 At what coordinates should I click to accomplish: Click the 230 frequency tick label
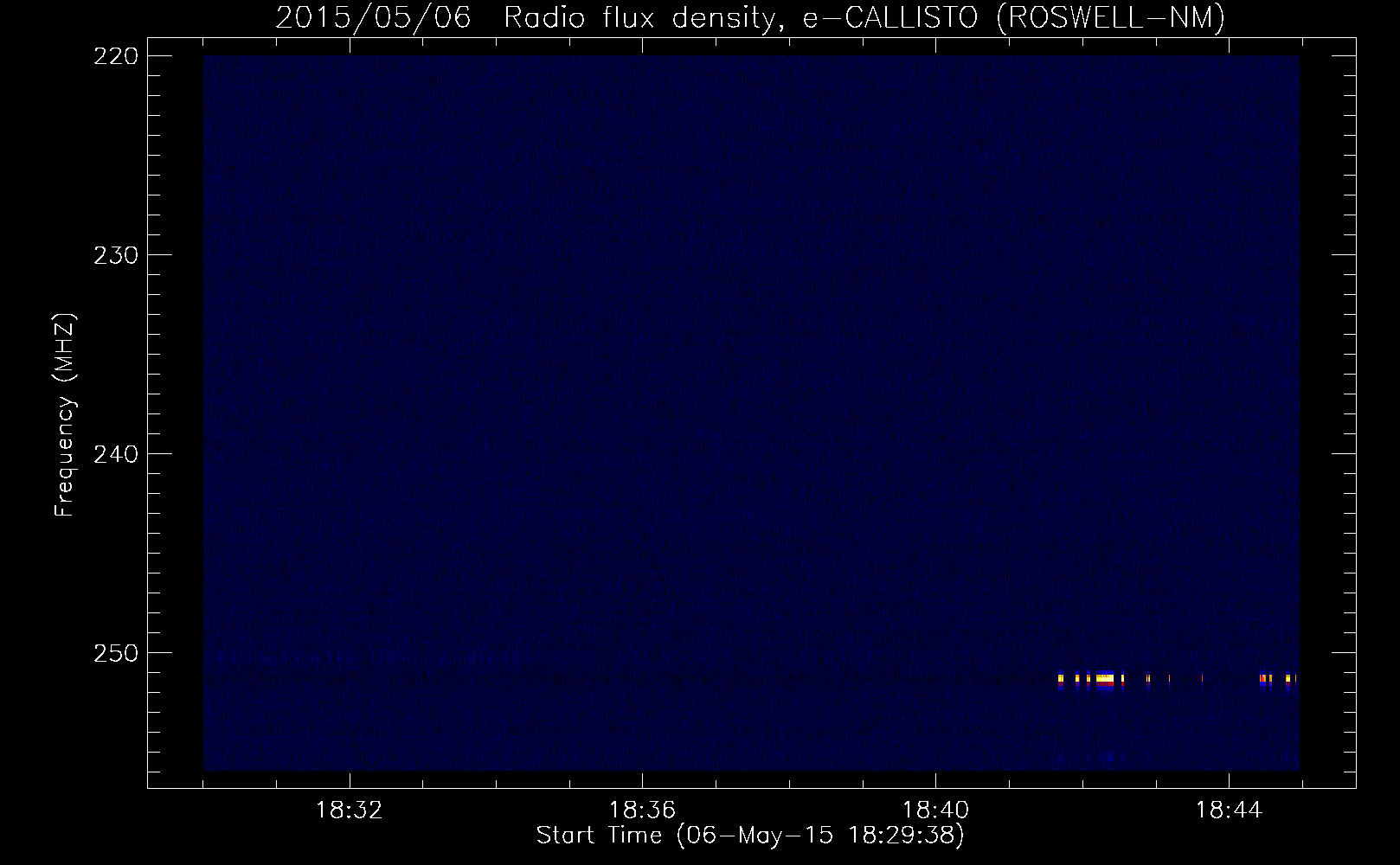pos(114,255)
